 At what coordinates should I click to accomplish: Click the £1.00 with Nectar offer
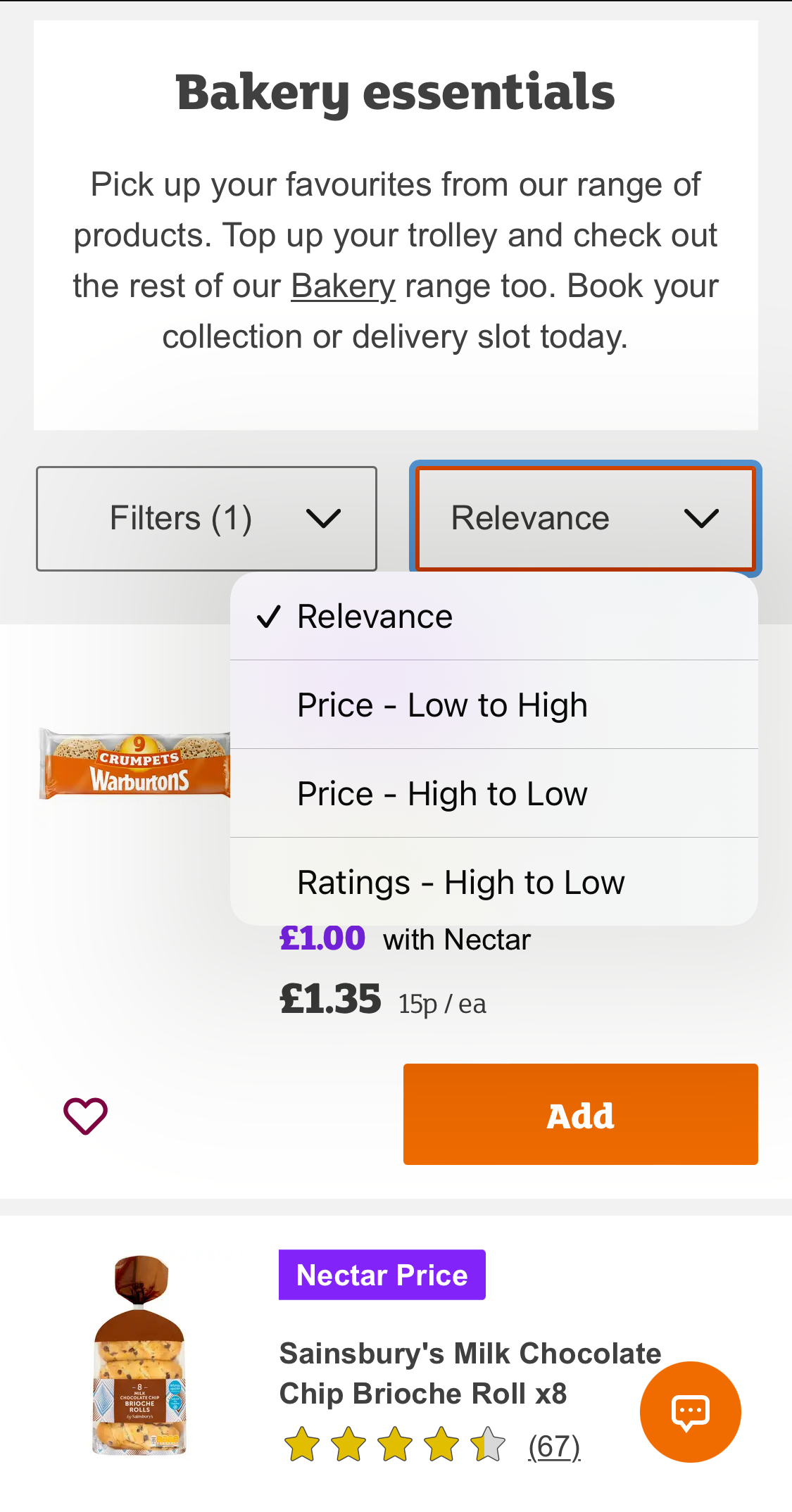(404, 939)
